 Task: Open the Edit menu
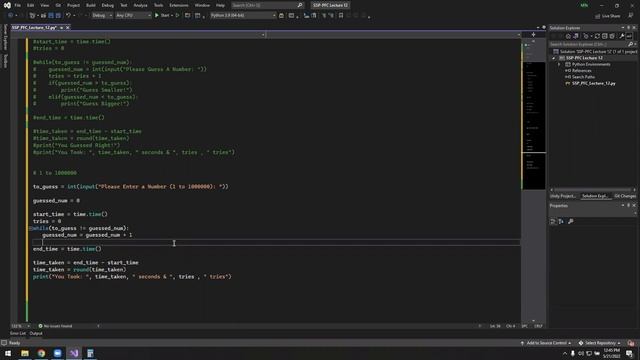pos(31,5)
